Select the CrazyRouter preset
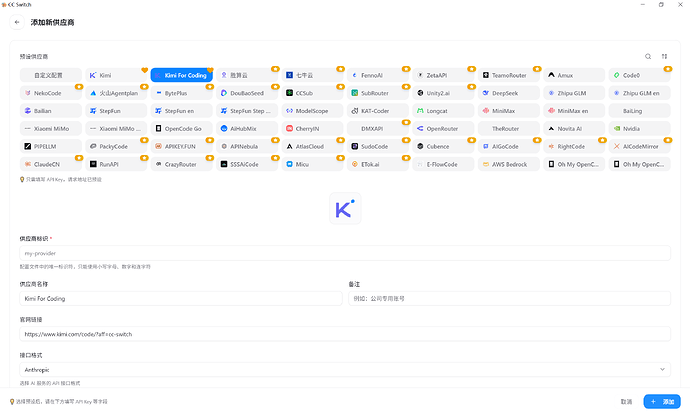Image resolution: width=690 pixels, height=414 pixels. (x=181, y=164)
